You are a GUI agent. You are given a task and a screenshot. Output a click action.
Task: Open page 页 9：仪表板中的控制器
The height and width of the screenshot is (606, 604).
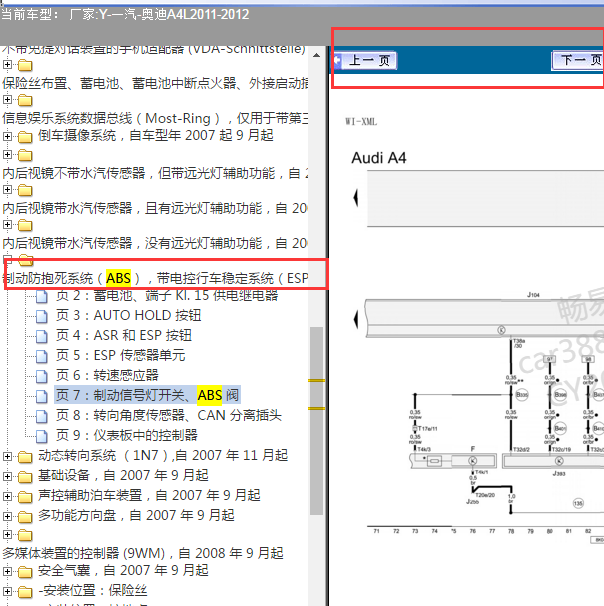126,436
